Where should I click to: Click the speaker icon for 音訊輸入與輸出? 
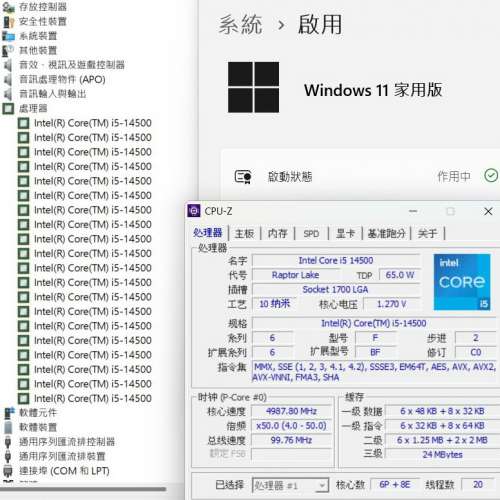click(x=8, y=94)
